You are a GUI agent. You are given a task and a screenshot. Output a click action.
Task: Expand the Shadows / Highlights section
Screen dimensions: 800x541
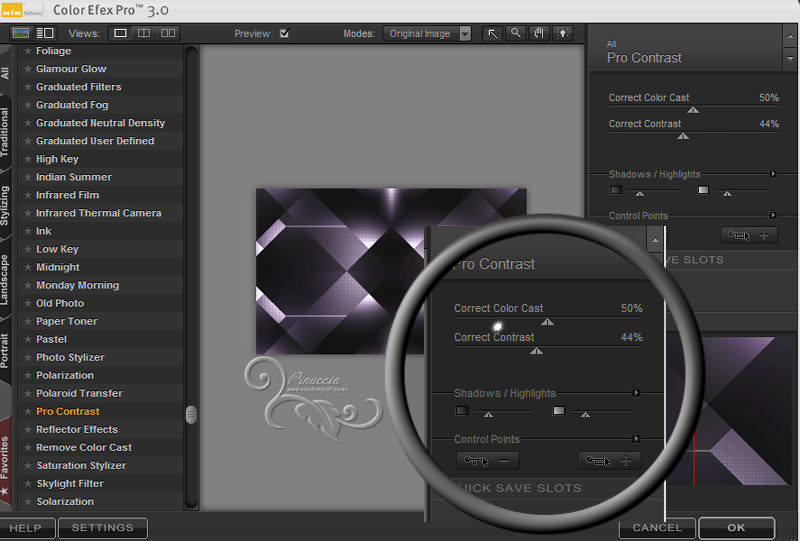click(x=773, y=174)
